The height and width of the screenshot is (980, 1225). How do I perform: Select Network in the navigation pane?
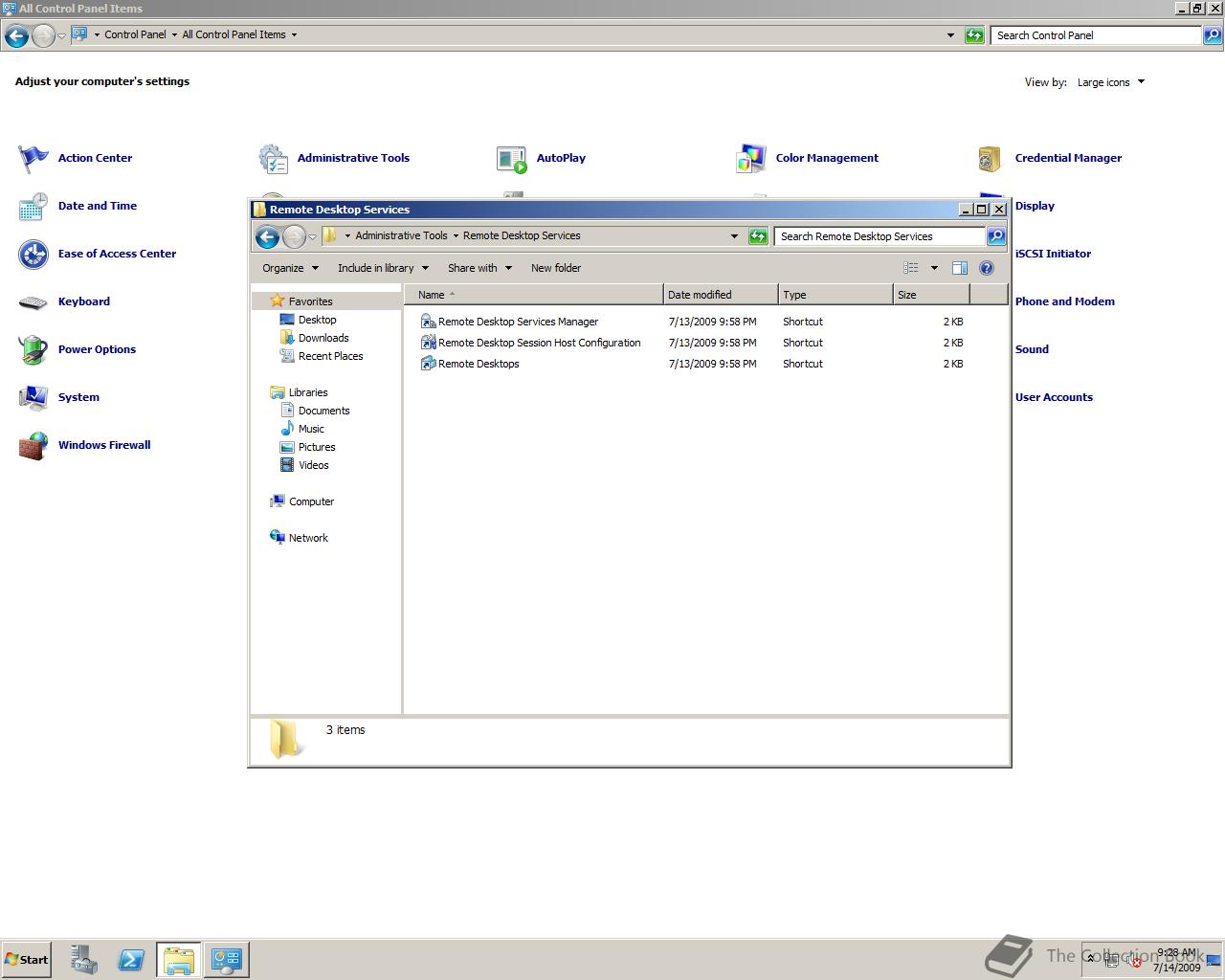coord(308,538)
